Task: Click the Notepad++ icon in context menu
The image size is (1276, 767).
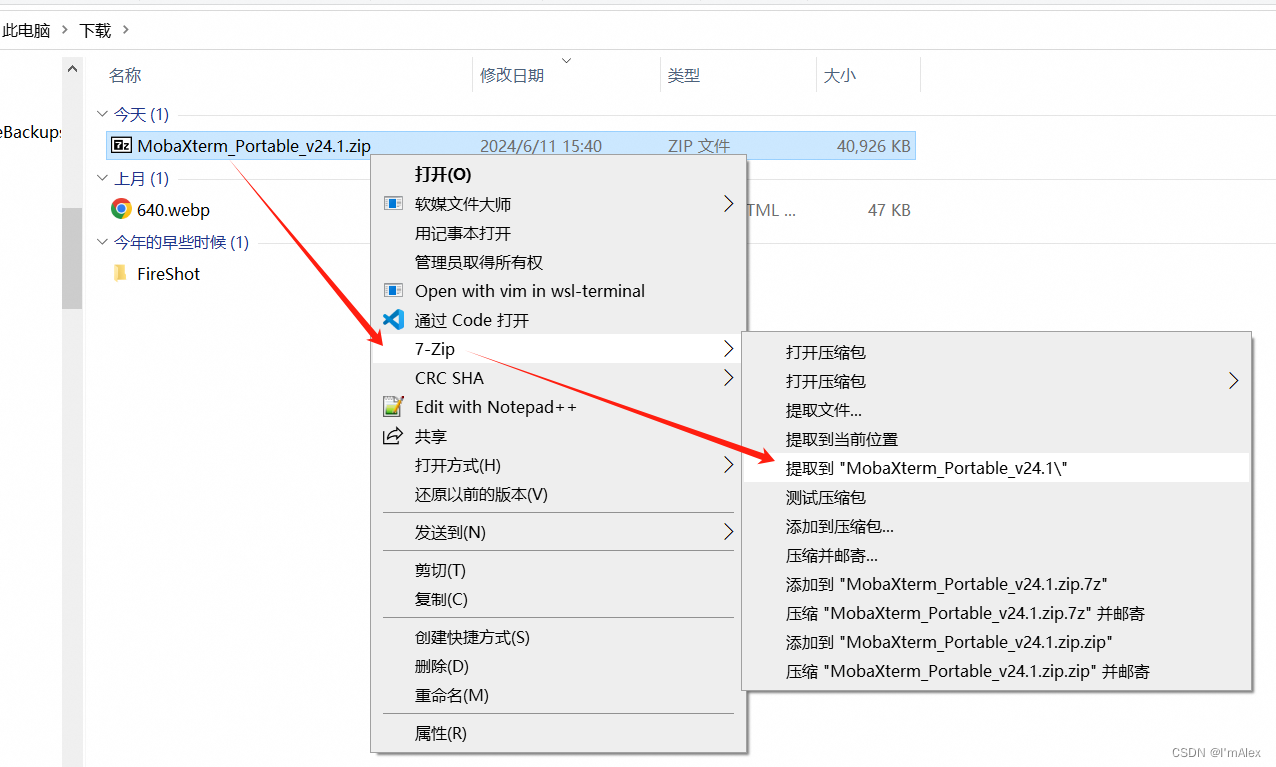Action: click(x=393, y=407)
